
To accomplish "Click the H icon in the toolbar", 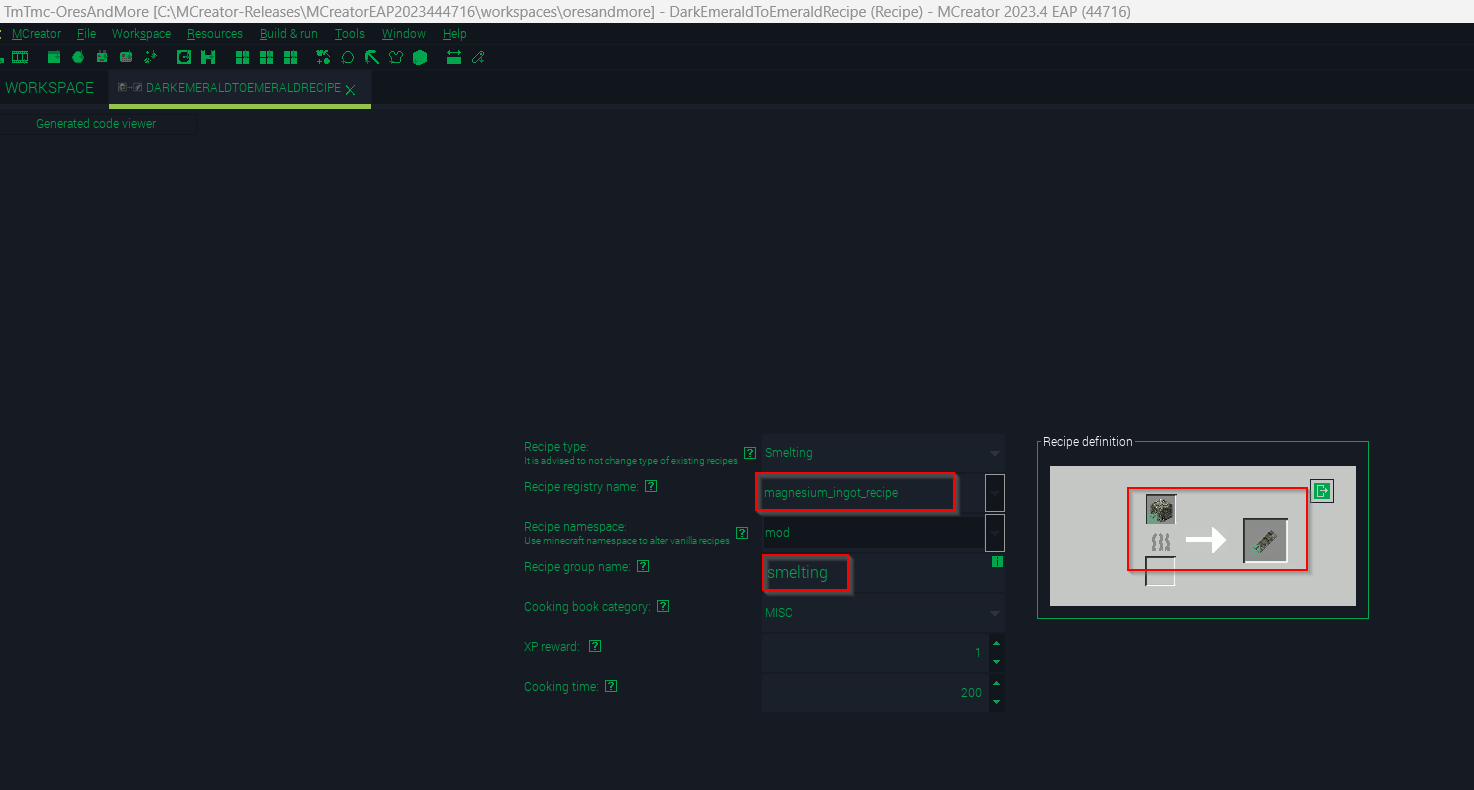I will (x=208, y=57).
